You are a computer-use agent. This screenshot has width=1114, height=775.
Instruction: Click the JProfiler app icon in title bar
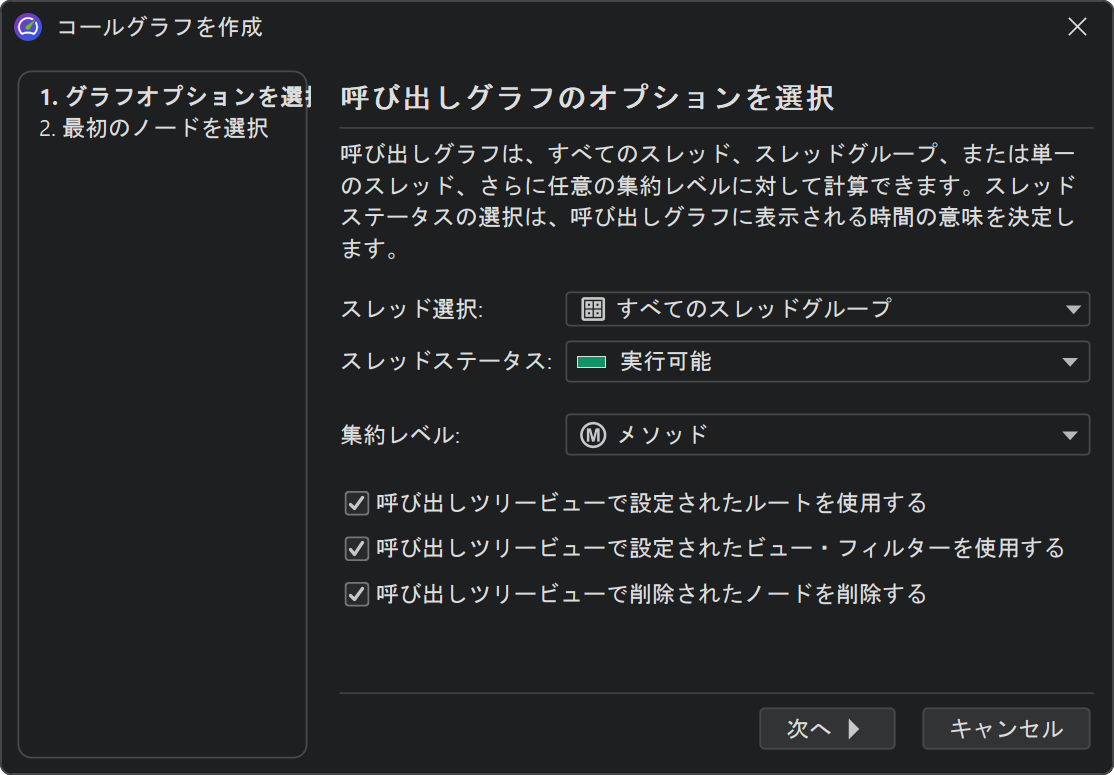[x=28, y=27]
